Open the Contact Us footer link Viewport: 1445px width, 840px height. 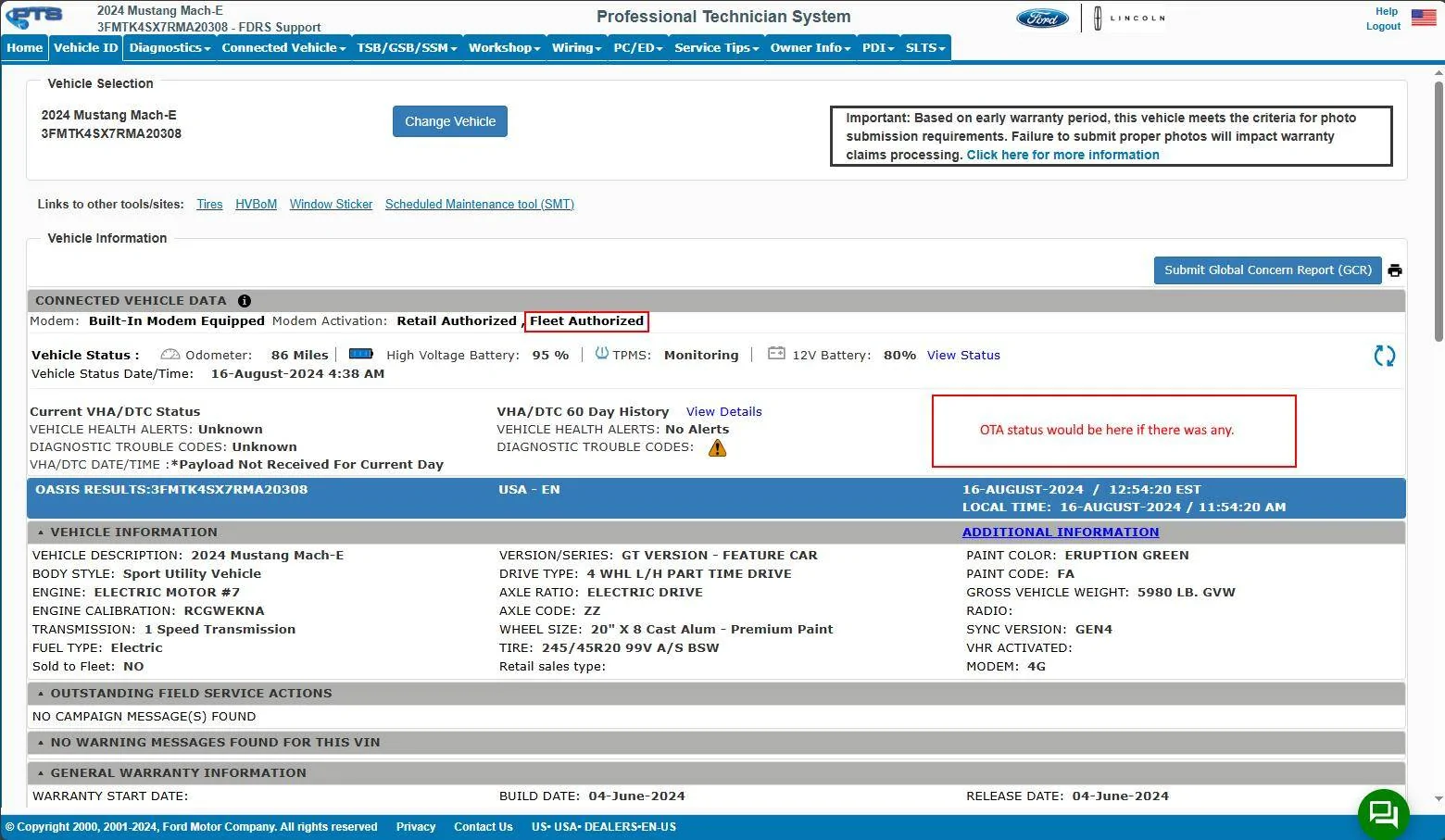484,827
